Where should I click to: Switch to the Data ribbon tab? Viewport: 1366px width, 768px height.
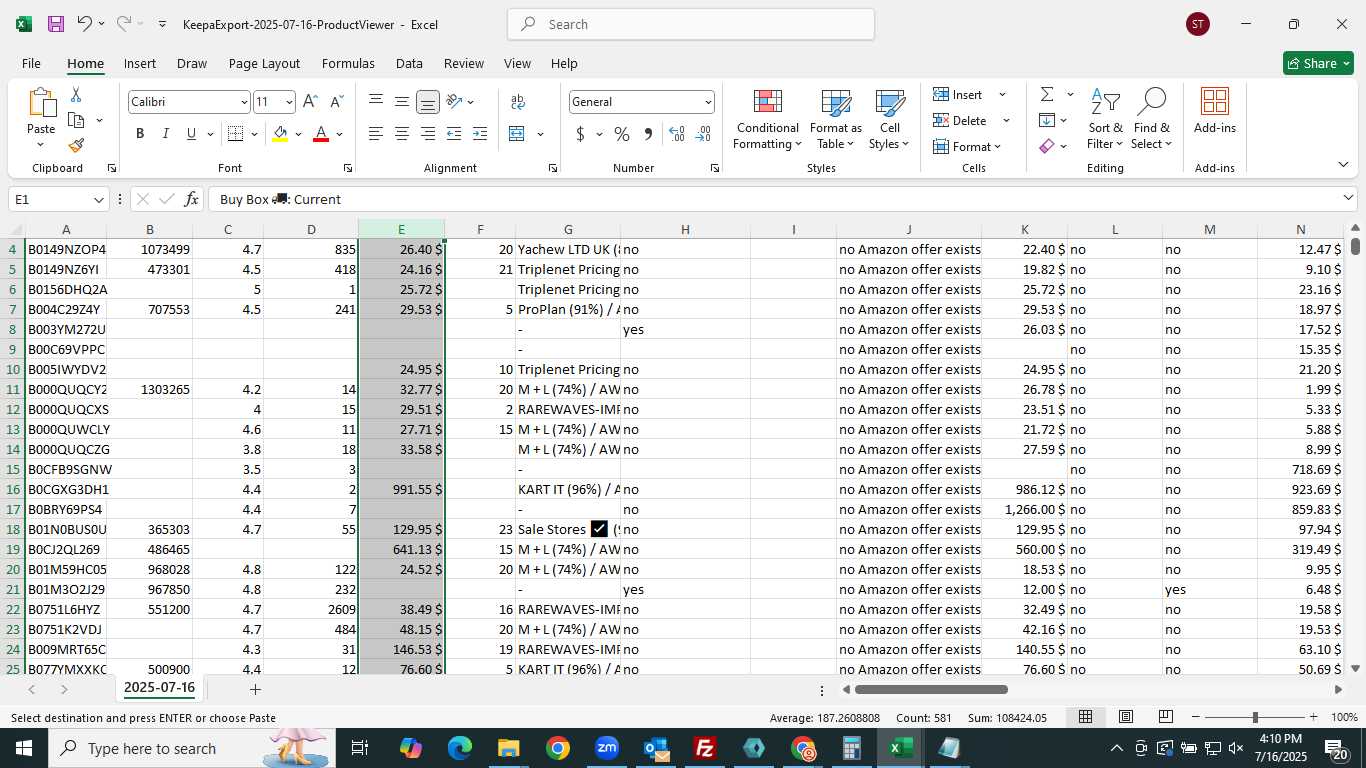click(x=409, y=63)
